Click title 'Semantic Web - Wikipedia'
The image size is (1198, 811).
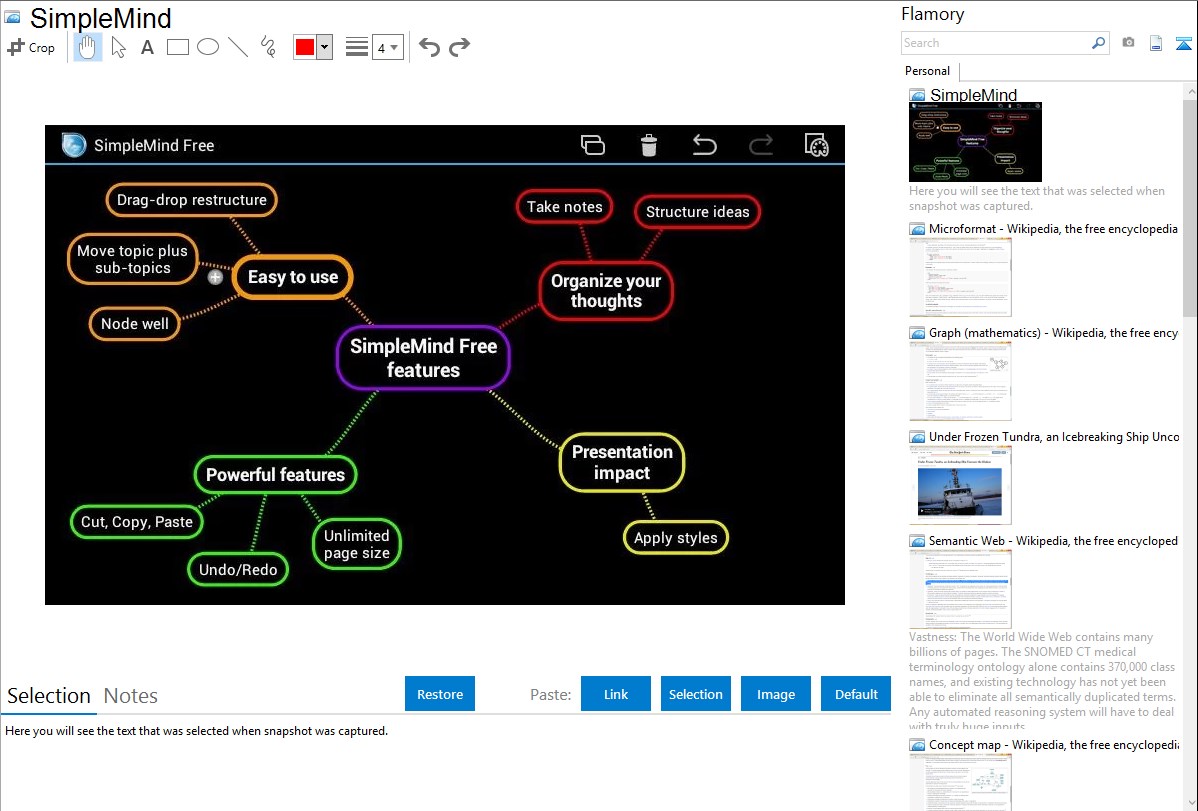coord(1053,540)
